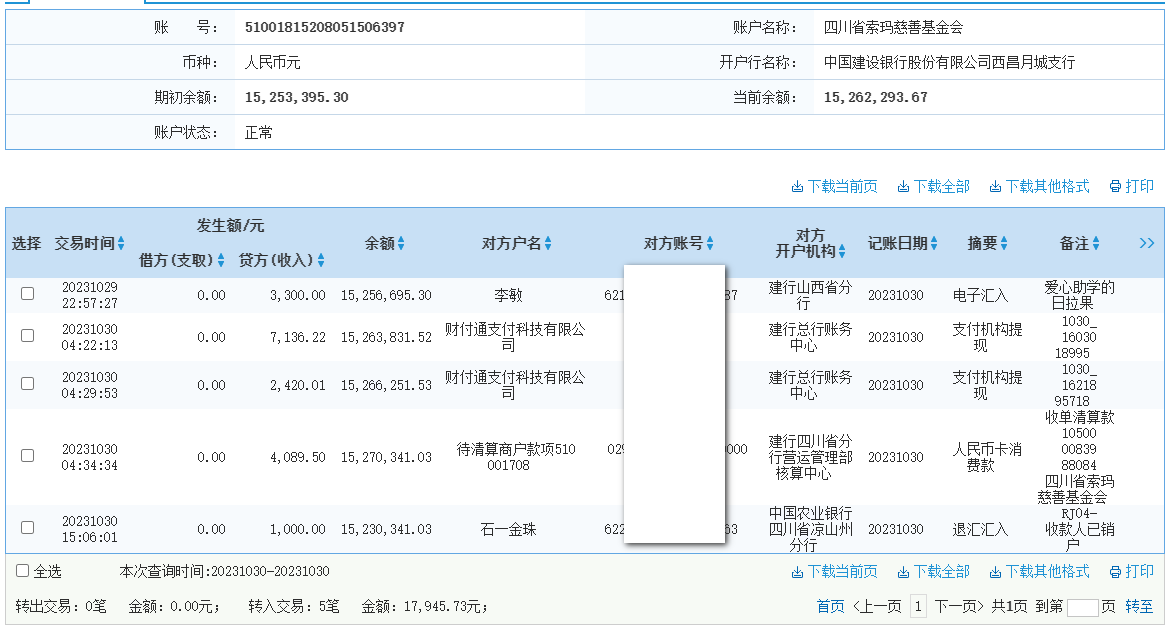This screenshot has width=1170, height=630.
Task: Select balance 15,270,341.03 cell
Action: [386, 457]
